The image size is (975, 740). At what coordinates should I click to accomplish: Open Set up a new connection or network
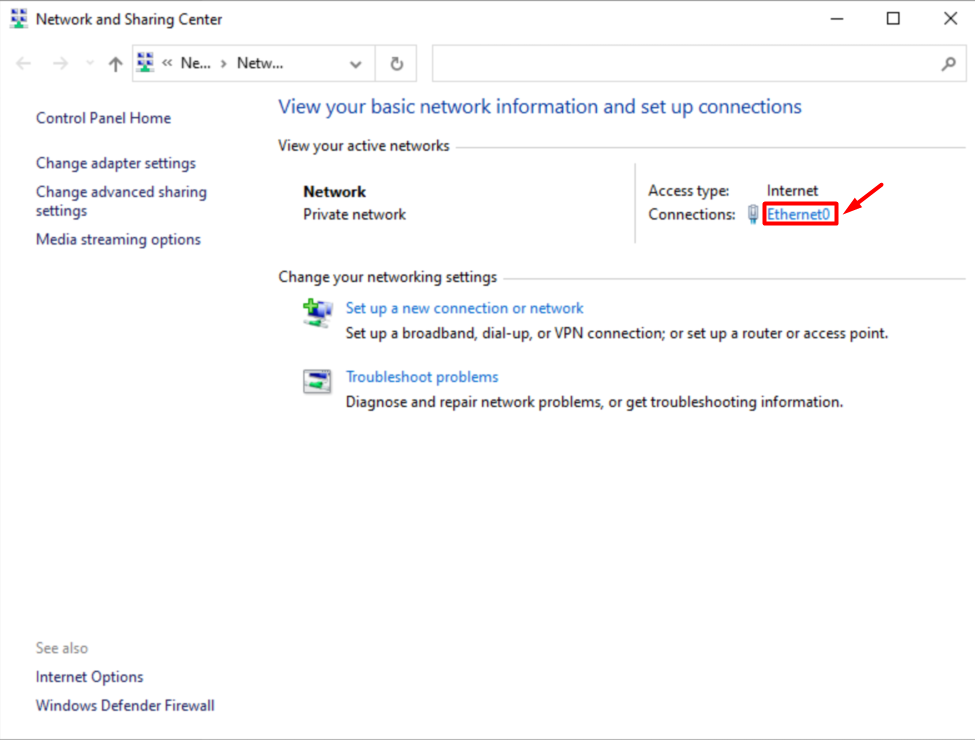coord(464,308)
